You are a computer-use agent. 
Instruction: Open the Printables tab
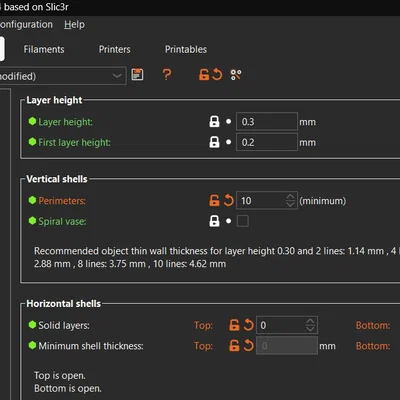pyautogui.click(x=186, y=49)
